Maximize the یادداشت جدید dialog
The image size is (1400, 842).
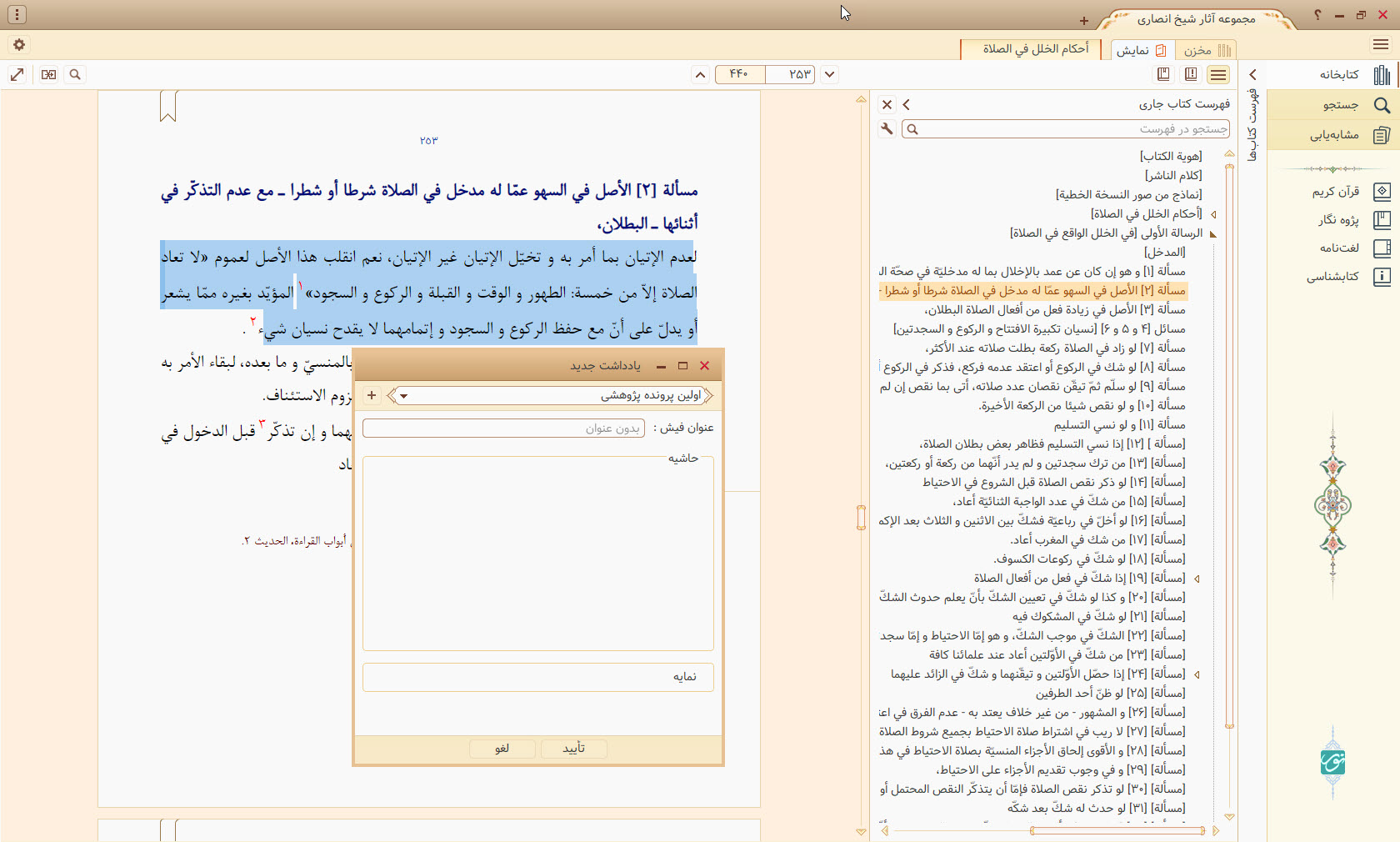682,365
